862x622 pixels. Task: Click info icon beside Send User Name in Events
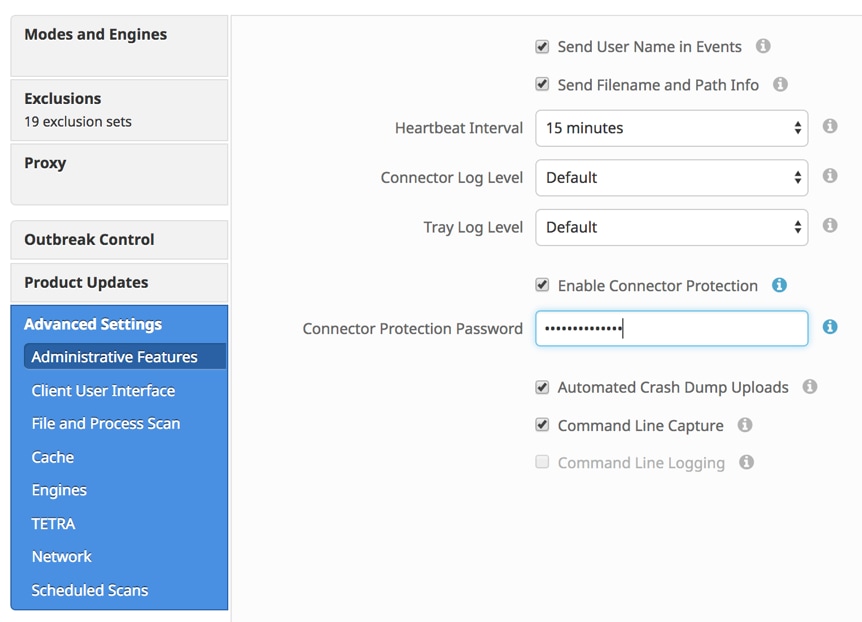763,46
